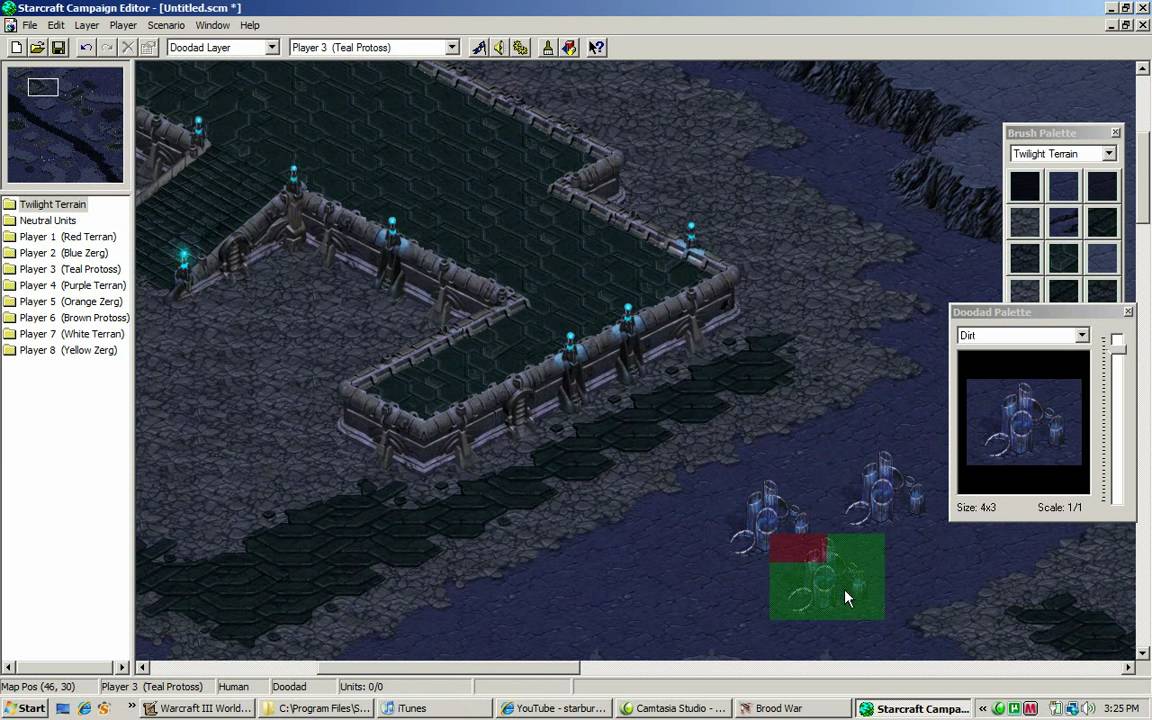Open the Layer menu
The width and height of the screenshot is (1152, 720).
(x=87, y=25)
